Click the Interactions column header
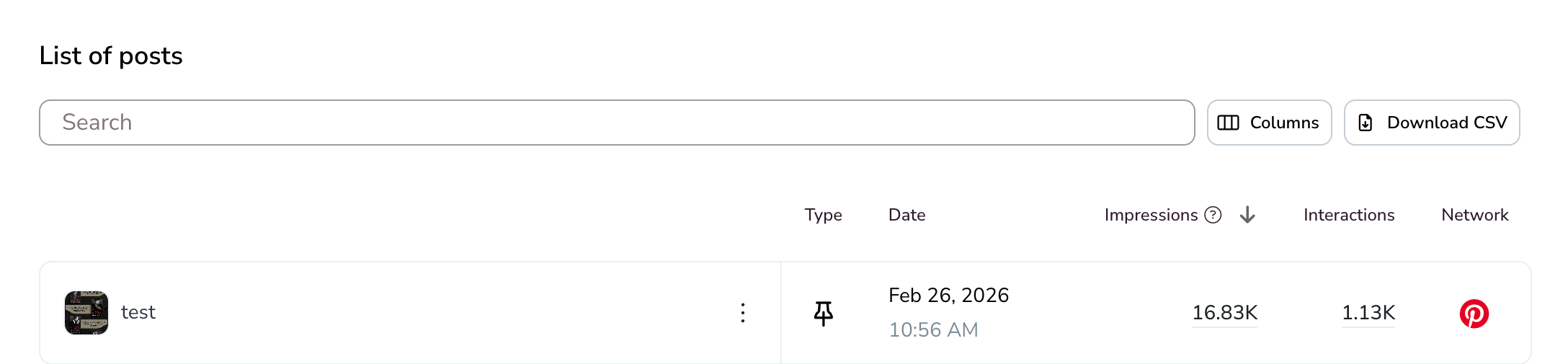1568x364 pixels. [1349, 215]
